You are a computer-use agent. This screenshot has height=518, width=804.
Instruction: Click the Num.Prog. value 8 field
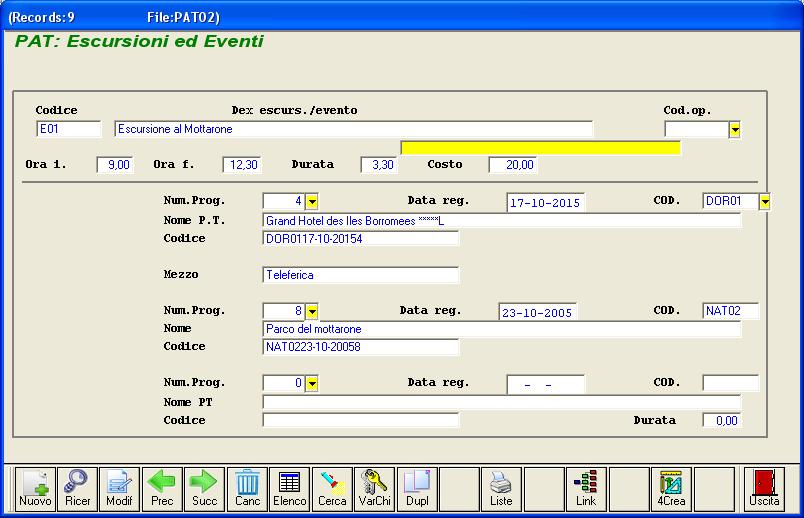pyautogui.click(x=284, y=311)
